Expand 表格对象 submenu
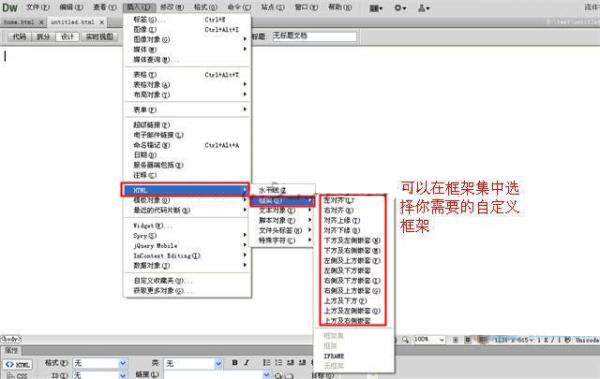The width and height of the screenshot is (600, 379). (187, 84)
